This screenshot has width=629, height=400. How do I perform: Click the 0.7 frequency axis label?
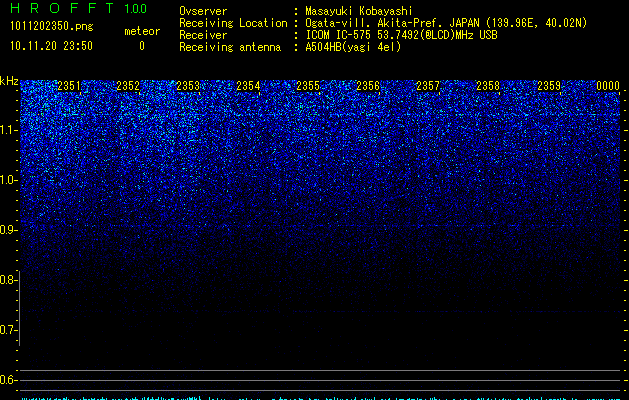(x=8, y=330)
